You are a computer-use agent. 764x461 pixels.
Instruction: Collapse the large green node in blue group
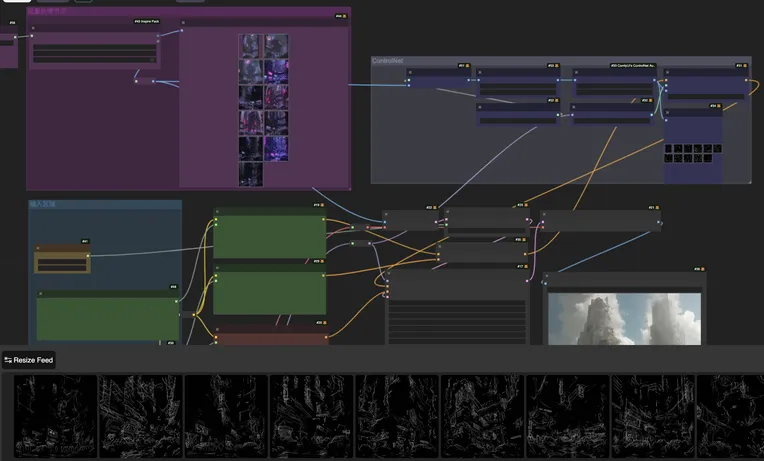pyautogui.click(x=41, y=294)
